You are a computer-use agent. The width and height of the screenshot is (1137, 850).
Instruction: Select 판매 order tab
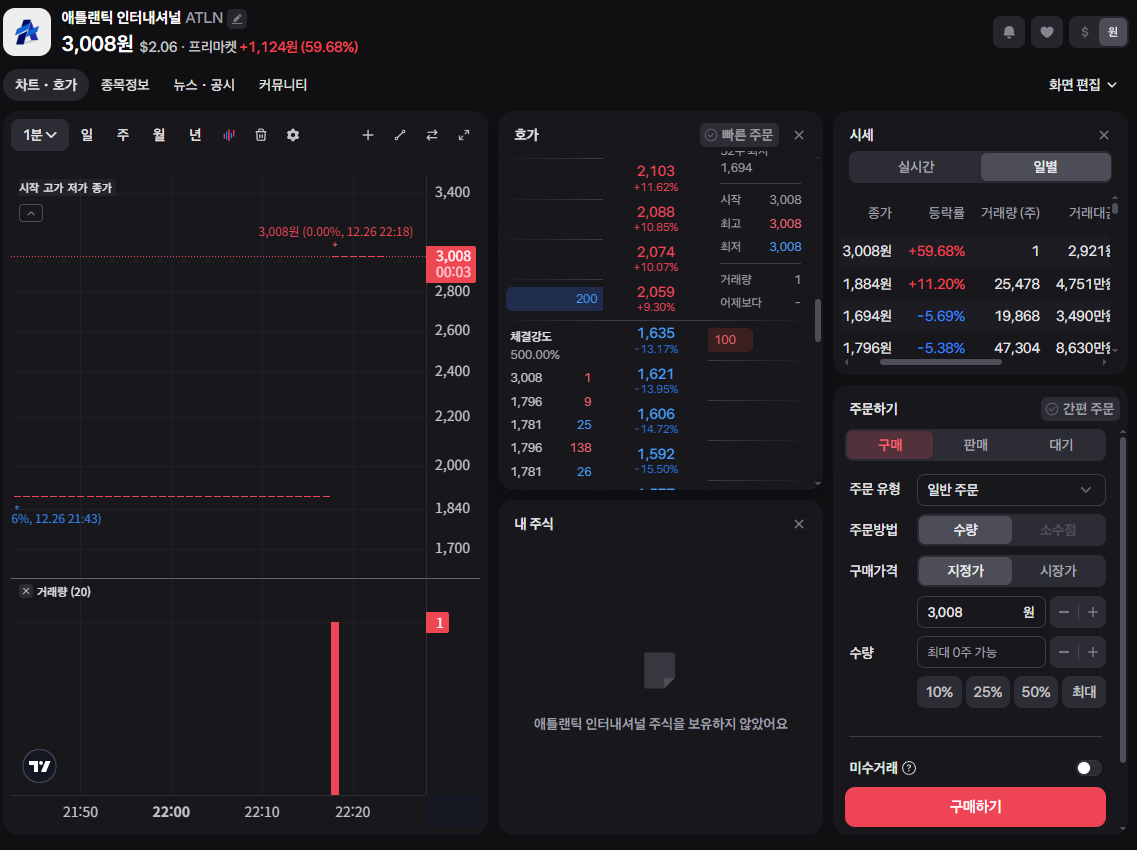click(975, 445)
